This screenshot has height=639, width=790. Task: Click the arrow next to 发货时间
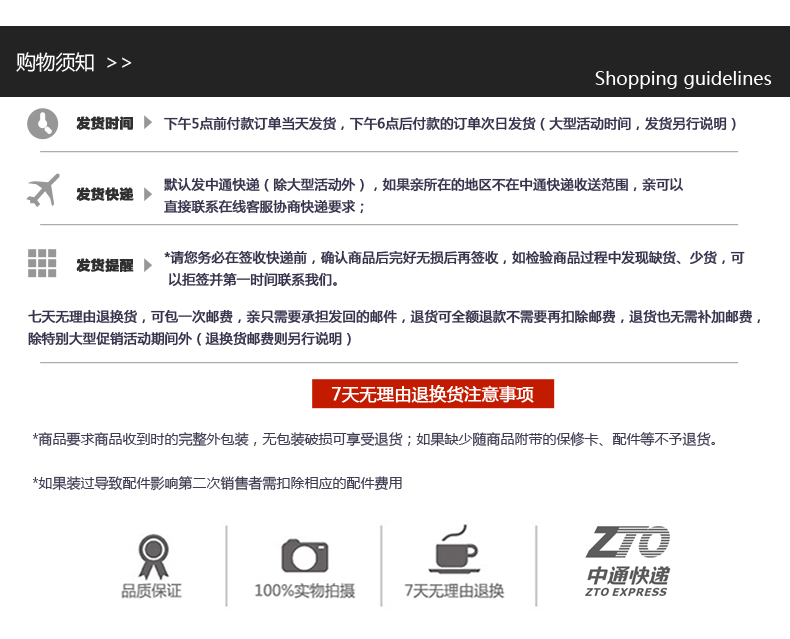(x=148, y=123)
